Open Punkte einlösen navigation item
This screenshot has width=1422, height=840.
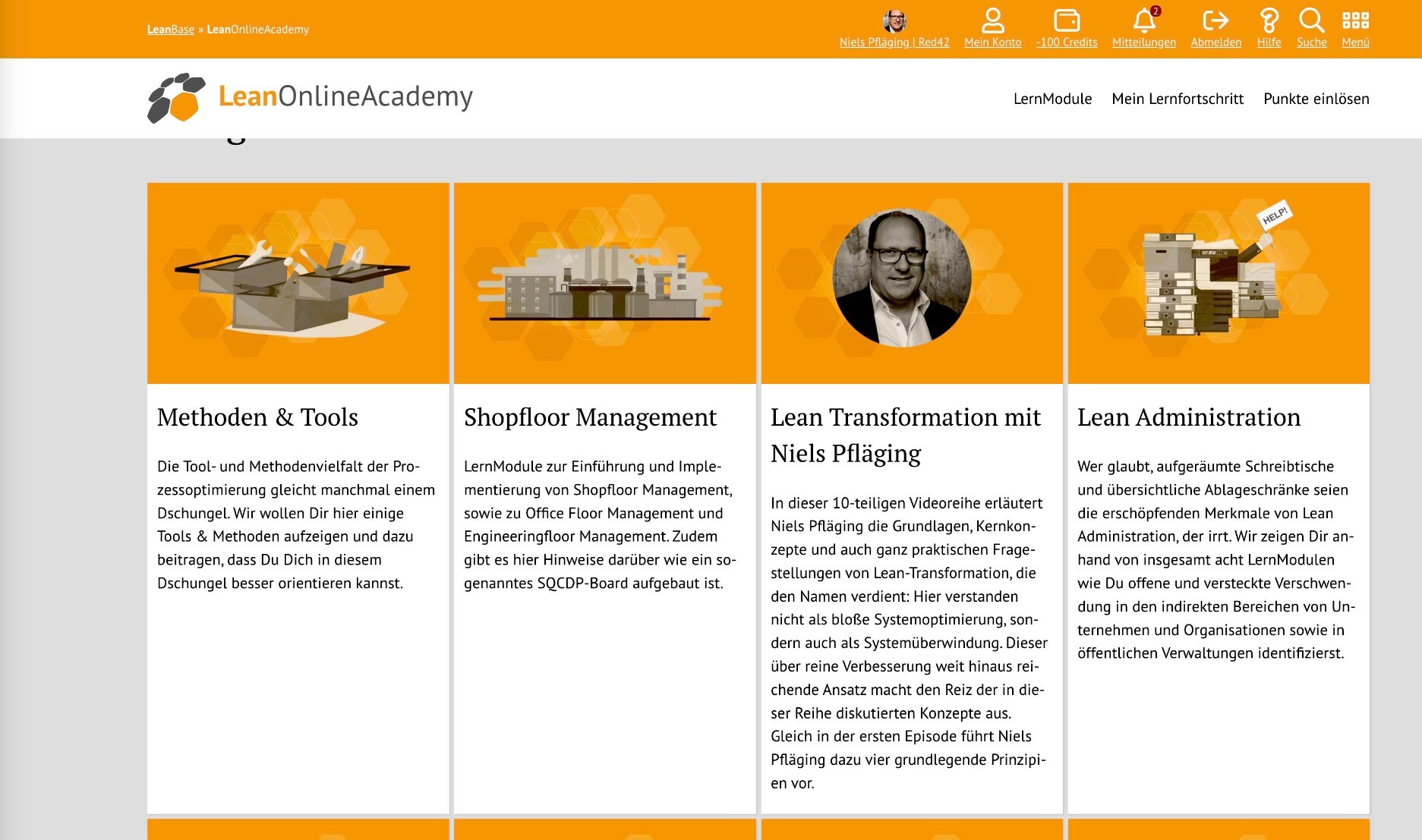1316,99
